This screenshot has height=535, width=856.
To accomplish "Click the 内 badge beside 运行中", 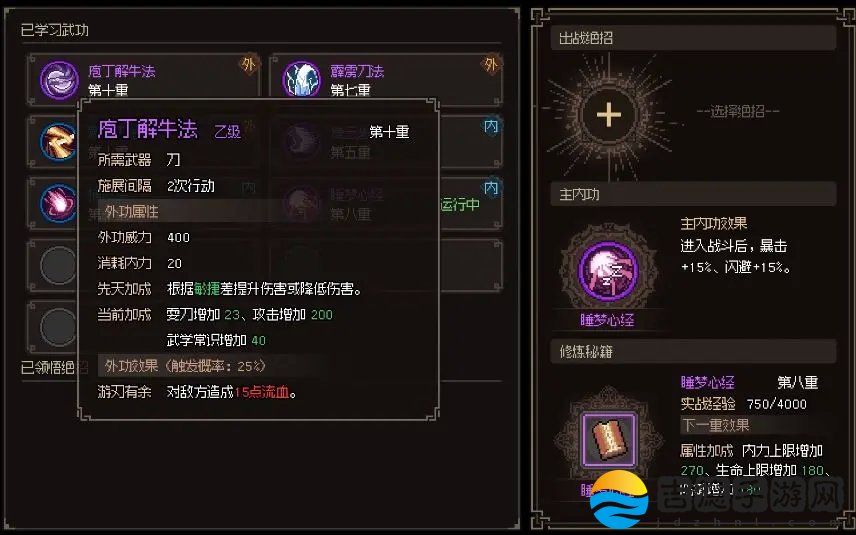I will 491,188.
